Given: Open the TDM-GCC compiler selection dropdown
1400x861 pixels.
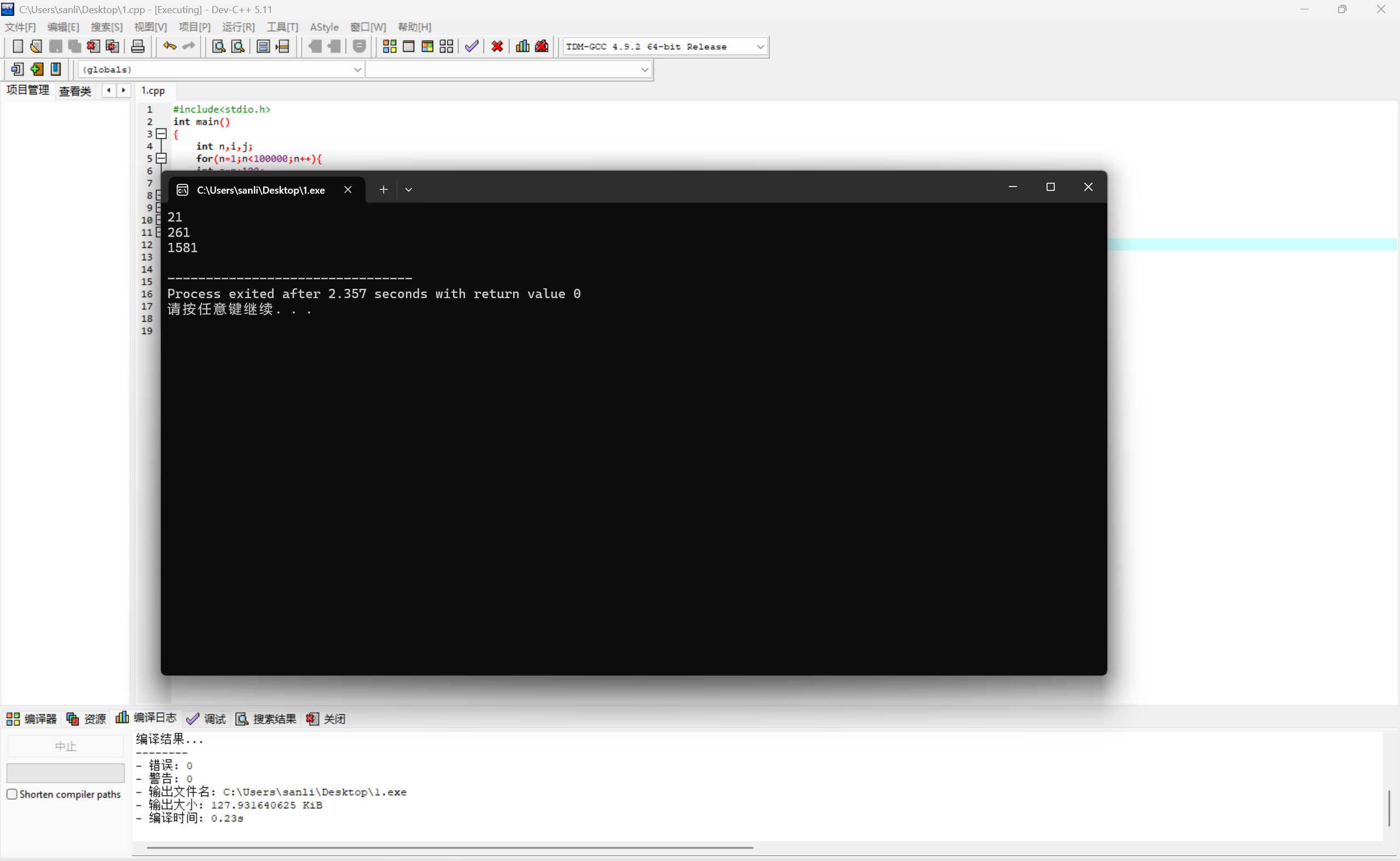Looking at the screenshot, I should (760, 46).
